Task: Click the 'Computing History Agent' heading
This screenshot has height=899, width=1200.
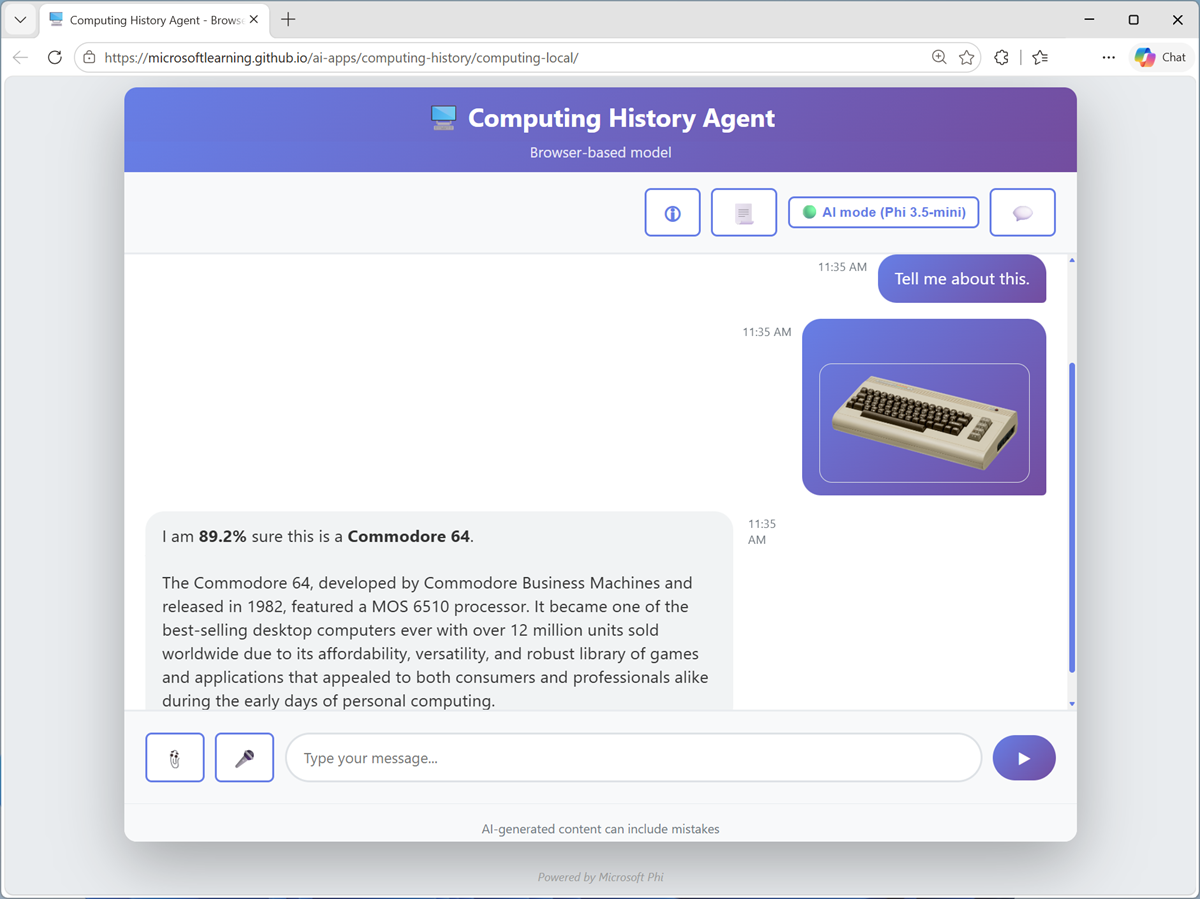Action: click(621, 118)
